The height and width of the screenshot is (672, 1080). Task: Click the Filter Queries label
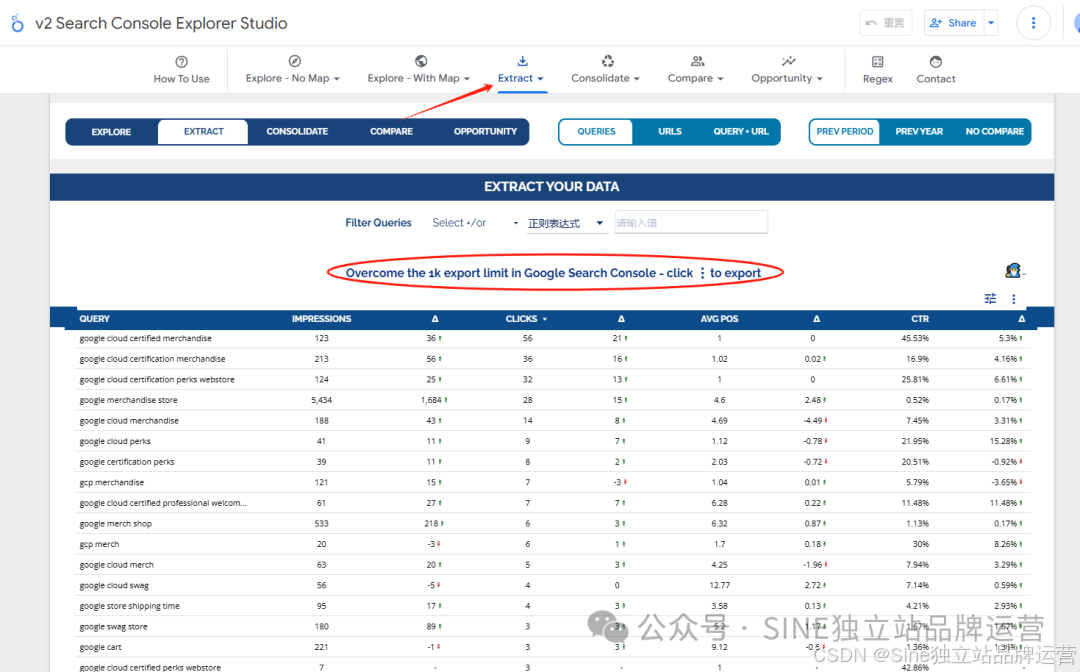click(x=378, y=222)
